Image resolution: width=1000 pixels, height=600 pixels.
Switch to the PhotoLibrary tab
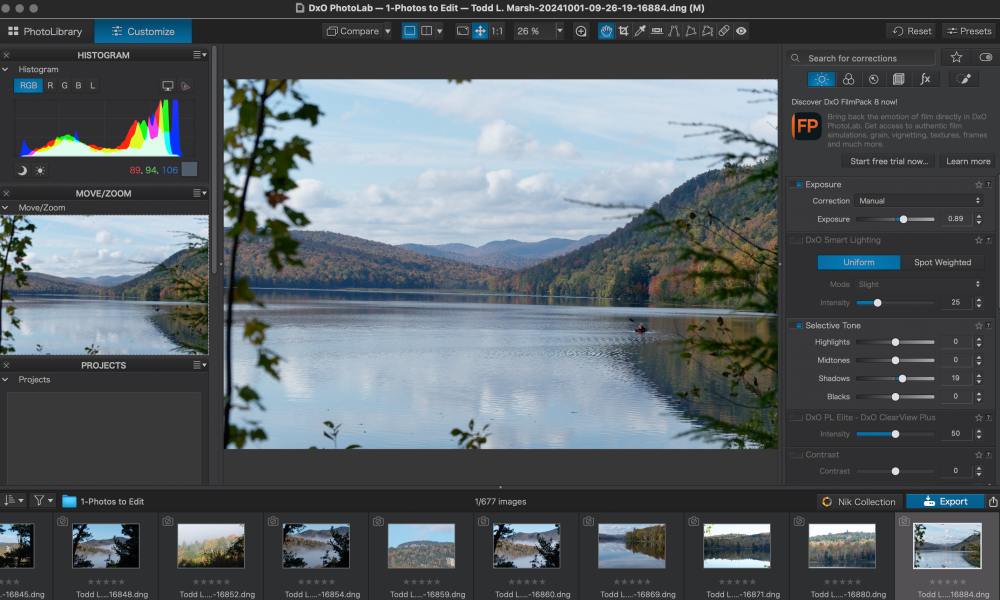click(x=46, y=31)
